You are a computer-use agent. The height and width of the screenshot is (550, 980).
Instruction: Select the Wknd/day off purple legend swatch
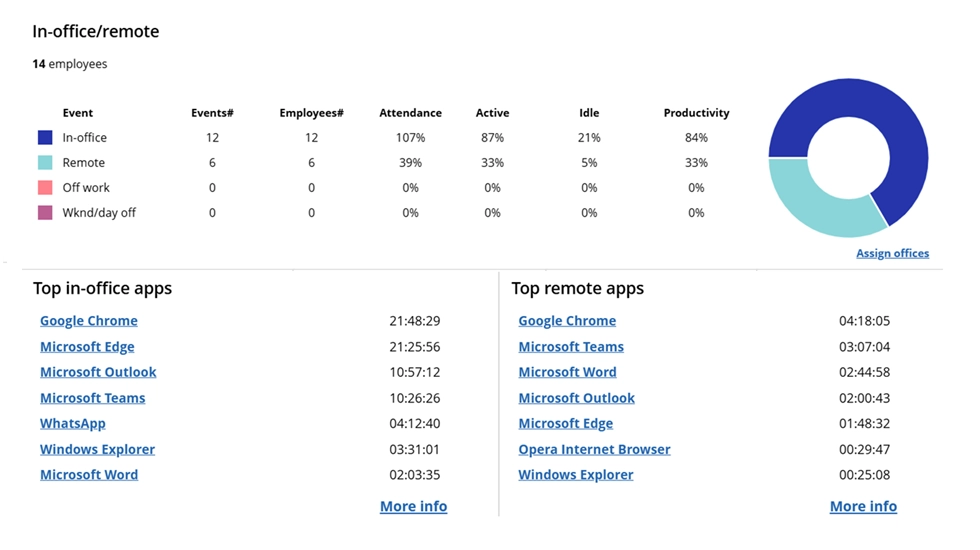pos(45,212)
